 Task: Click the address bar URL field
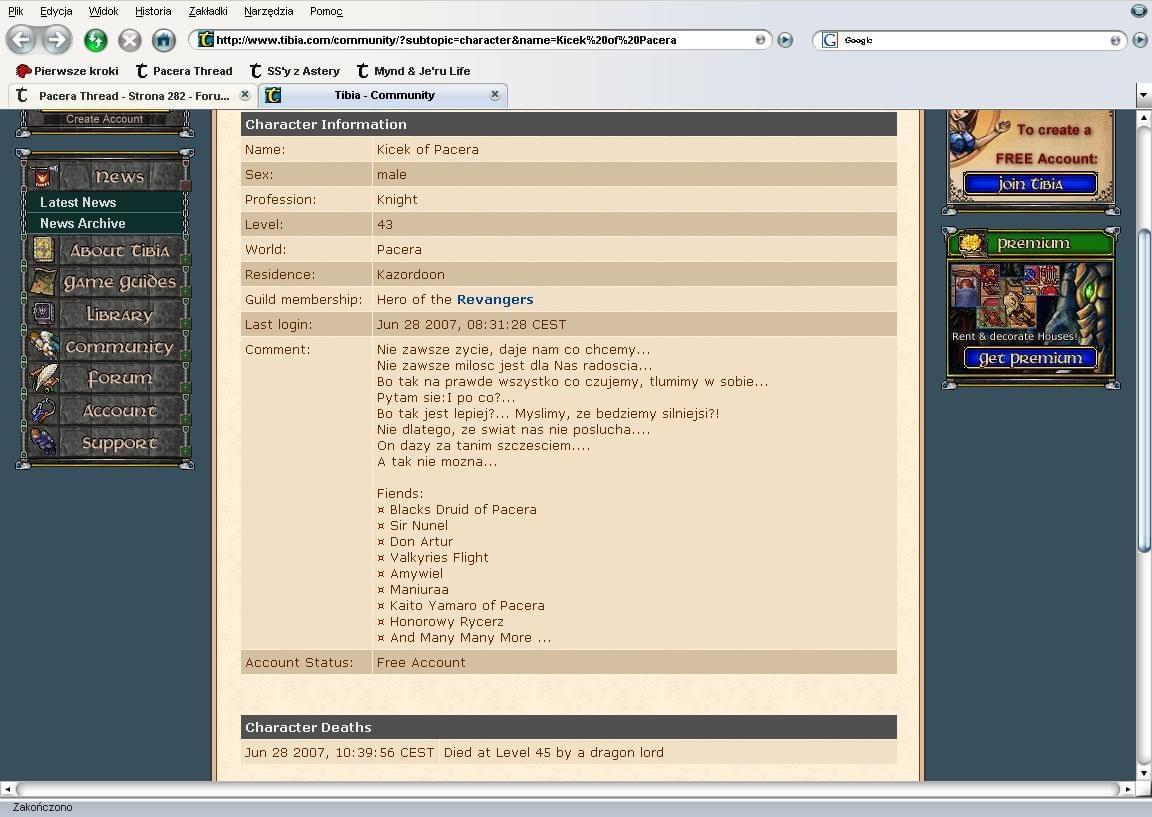pos(481,40)
